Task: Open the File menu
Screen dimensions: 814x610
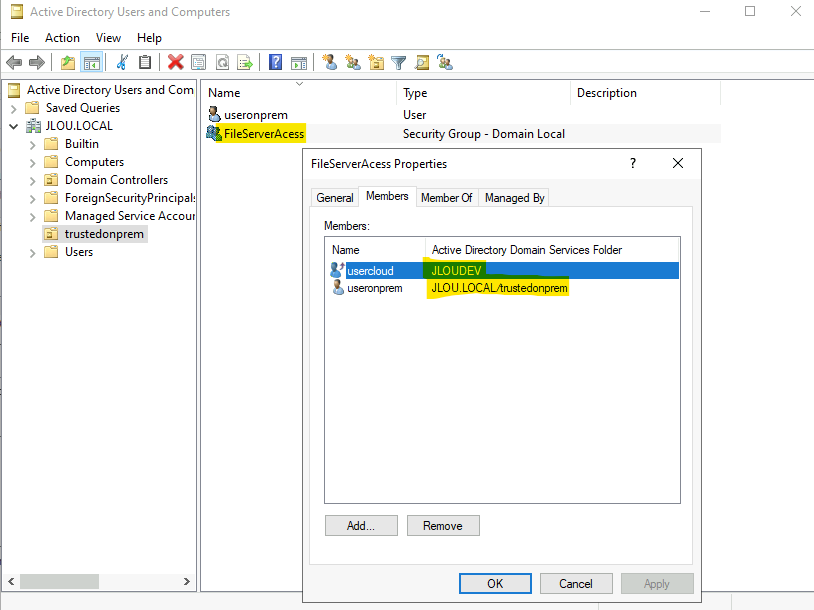Action: click(20, 38)
